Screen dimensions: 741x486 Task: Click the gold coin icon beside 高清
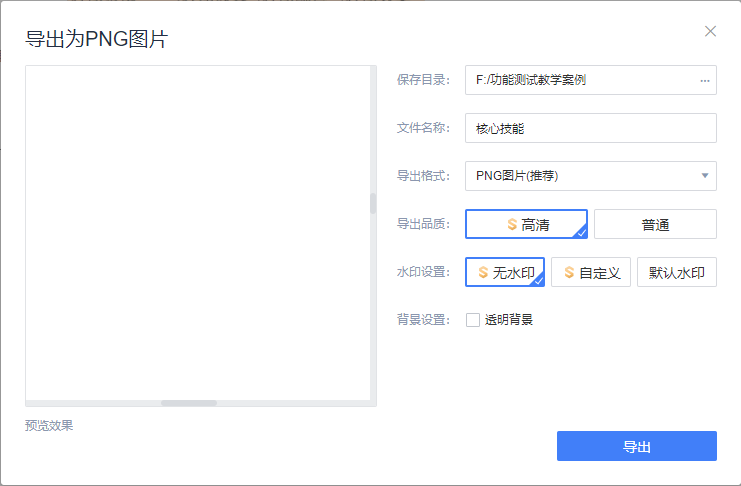tap(512, 225)
